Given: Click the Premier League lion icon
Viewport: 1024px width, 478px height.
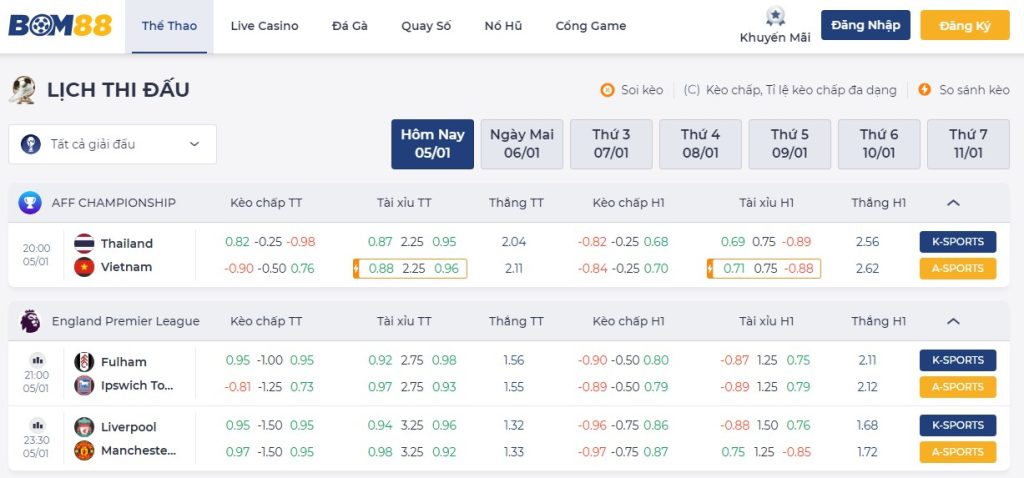Looking at the screenshot, I should (30, 321).
